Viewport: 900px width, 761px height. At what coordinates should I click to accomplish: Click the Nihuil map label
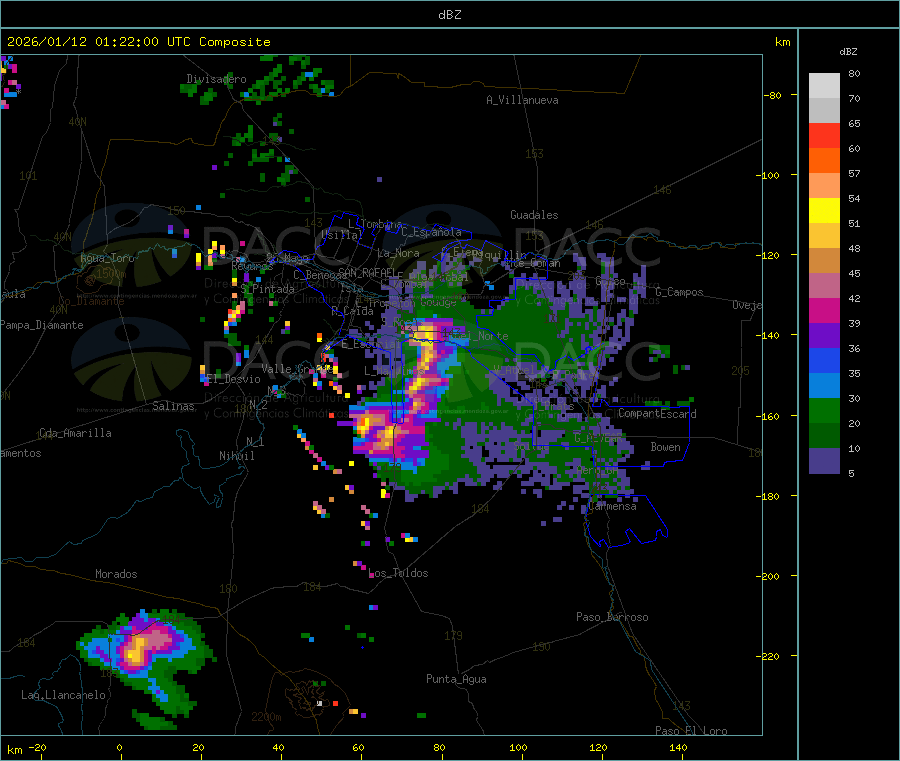coord(236,456)
